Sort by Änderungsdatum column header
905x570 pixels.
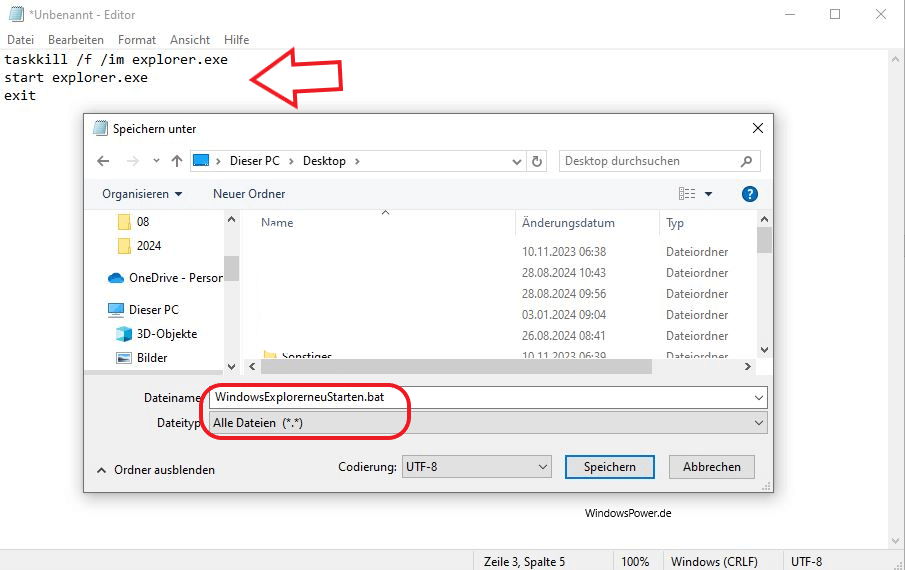click(568, 223)
